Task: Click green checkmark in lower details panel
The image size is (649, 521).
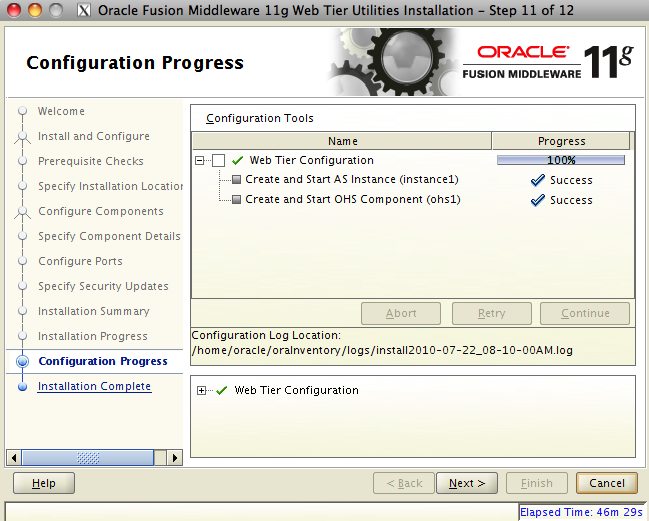Action: (x=222, y=390)
